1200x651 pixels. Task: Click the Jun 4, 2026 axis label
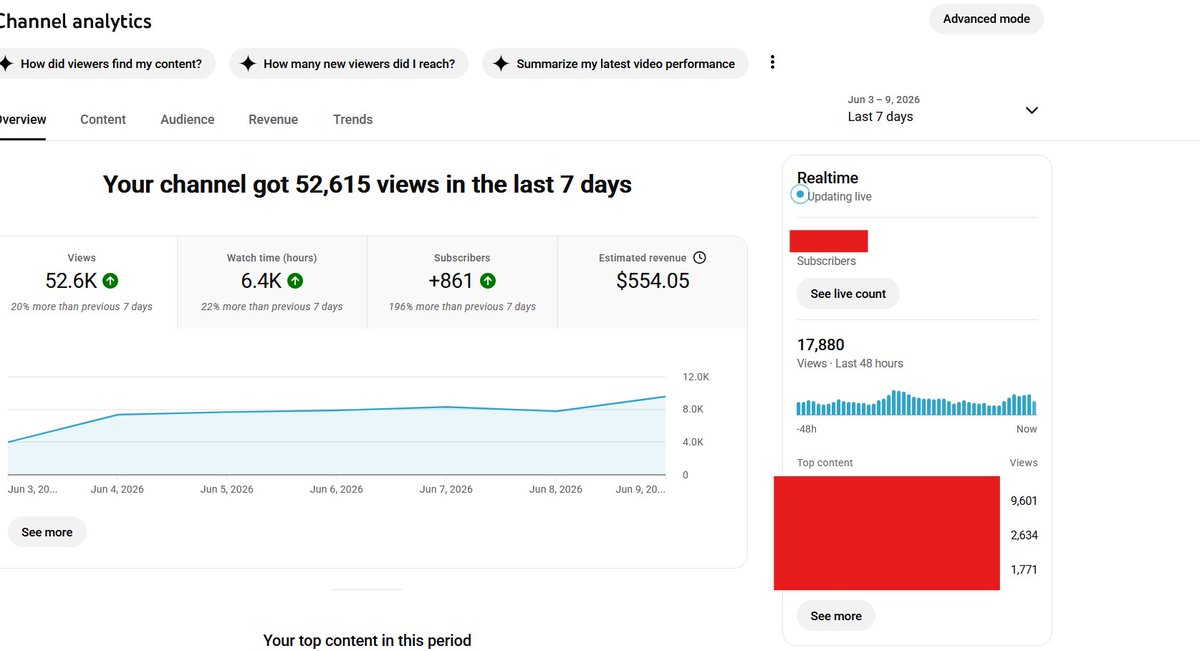click(x=117, y=490)
